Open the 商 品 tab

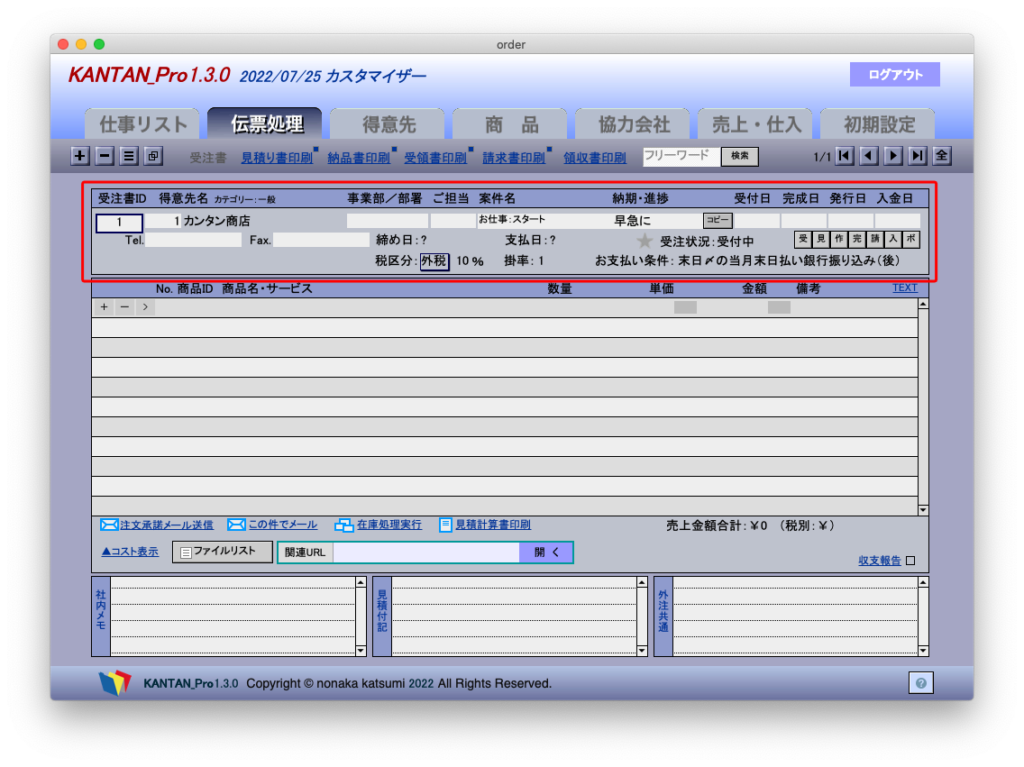[x=511, y=124]
